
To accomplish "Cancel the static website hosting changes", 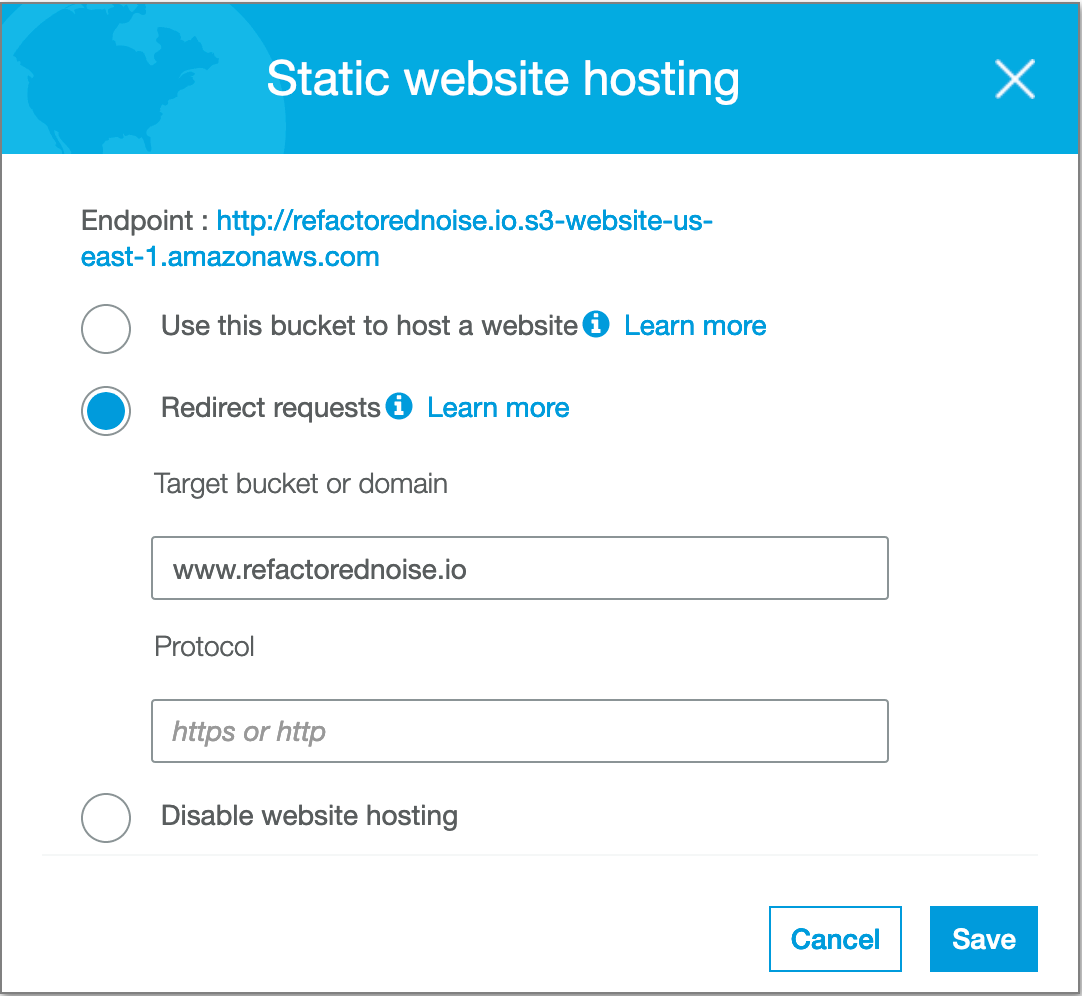I will [835, 938].
